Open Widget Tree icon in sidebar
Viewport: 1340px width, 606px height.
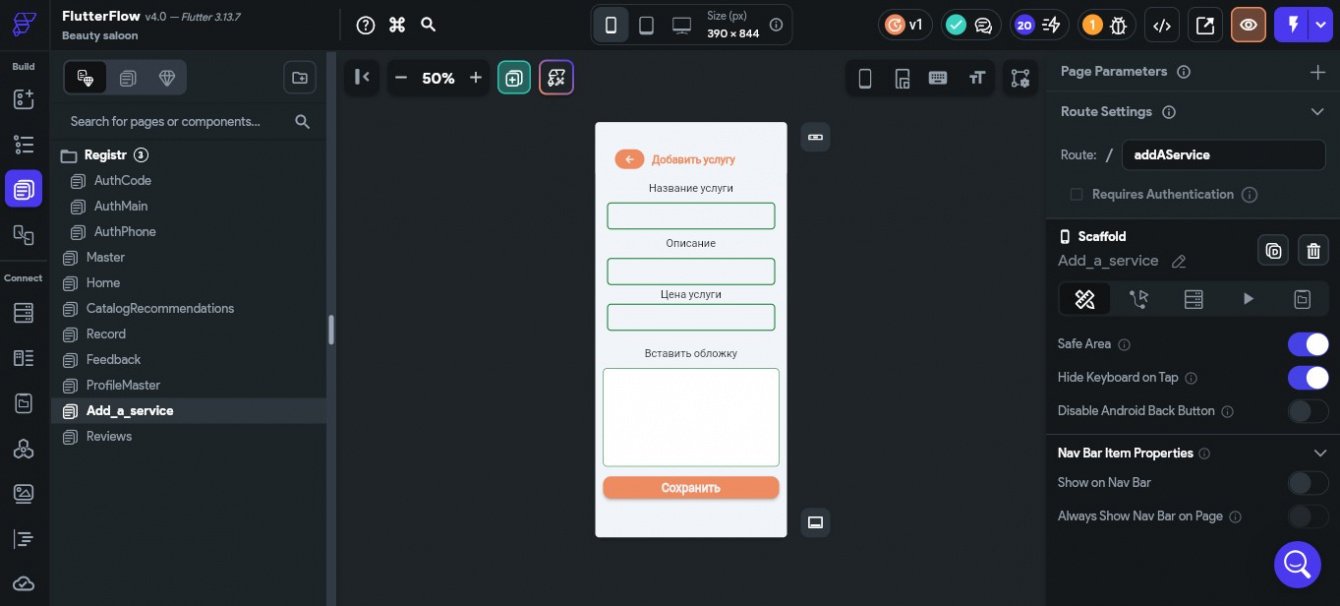pos(23,144)
